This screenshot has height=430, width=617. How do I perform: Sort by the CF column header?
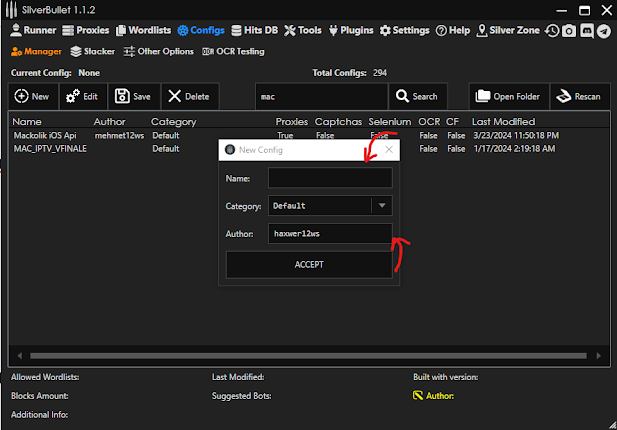click(452, 122)
